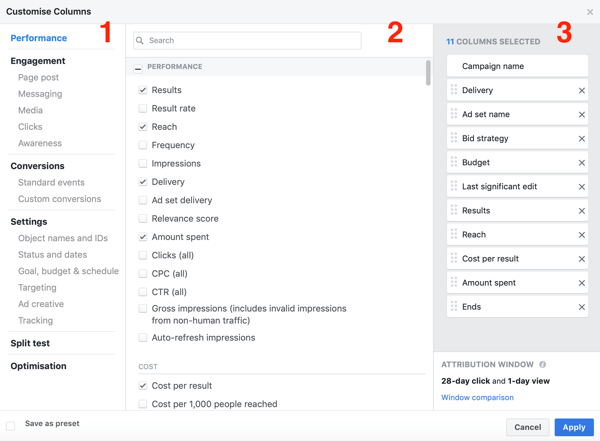Tick the Save as preset checkbox
600x441 pixels.
coord(11,425)
